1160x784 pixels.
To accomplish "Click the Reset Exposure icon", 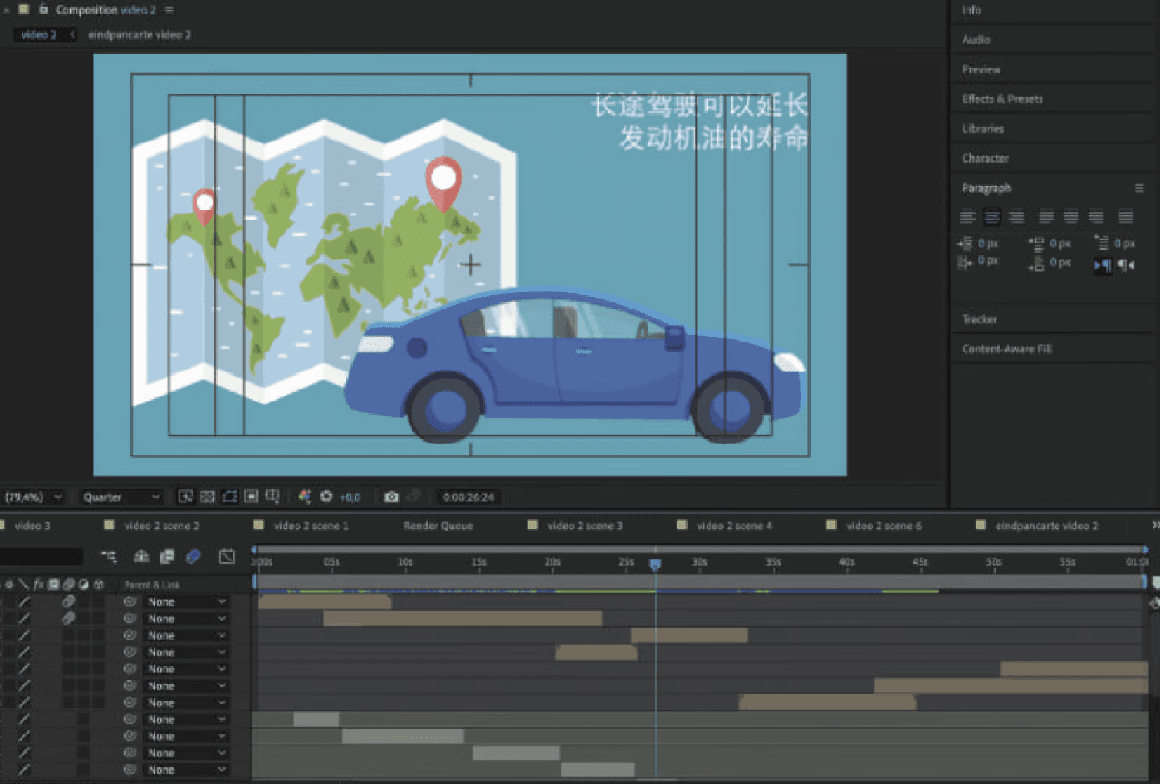I will point(326,496).
